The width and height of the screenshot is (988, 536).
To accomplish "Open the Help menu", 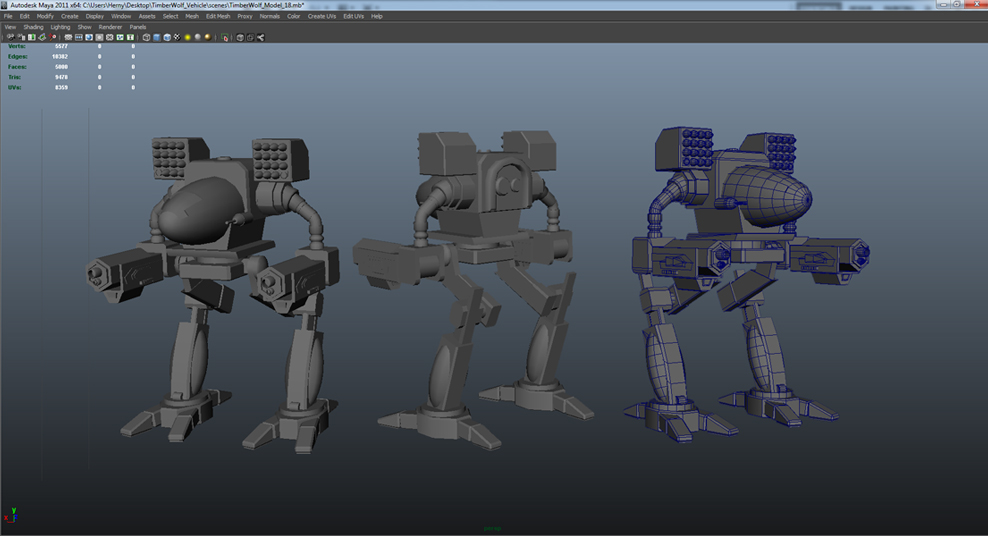I will [377, 16].
